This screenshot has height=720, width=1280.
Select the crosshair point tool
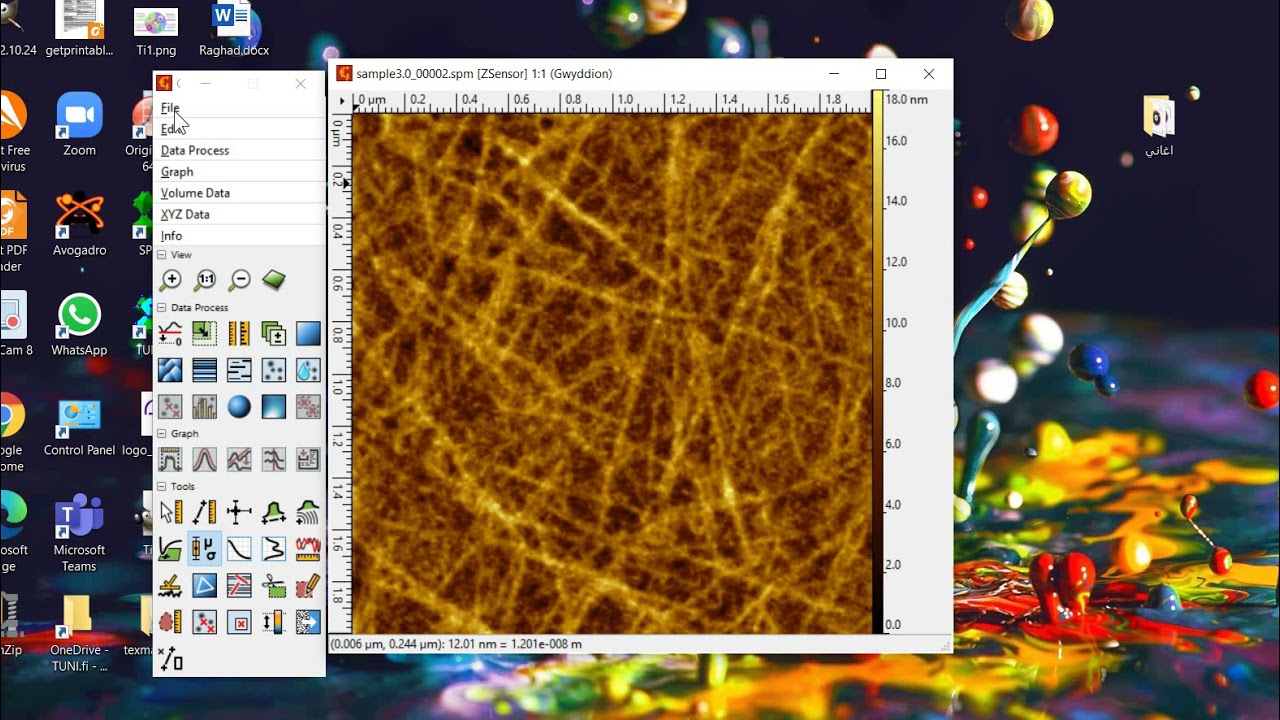pos(240,512)
